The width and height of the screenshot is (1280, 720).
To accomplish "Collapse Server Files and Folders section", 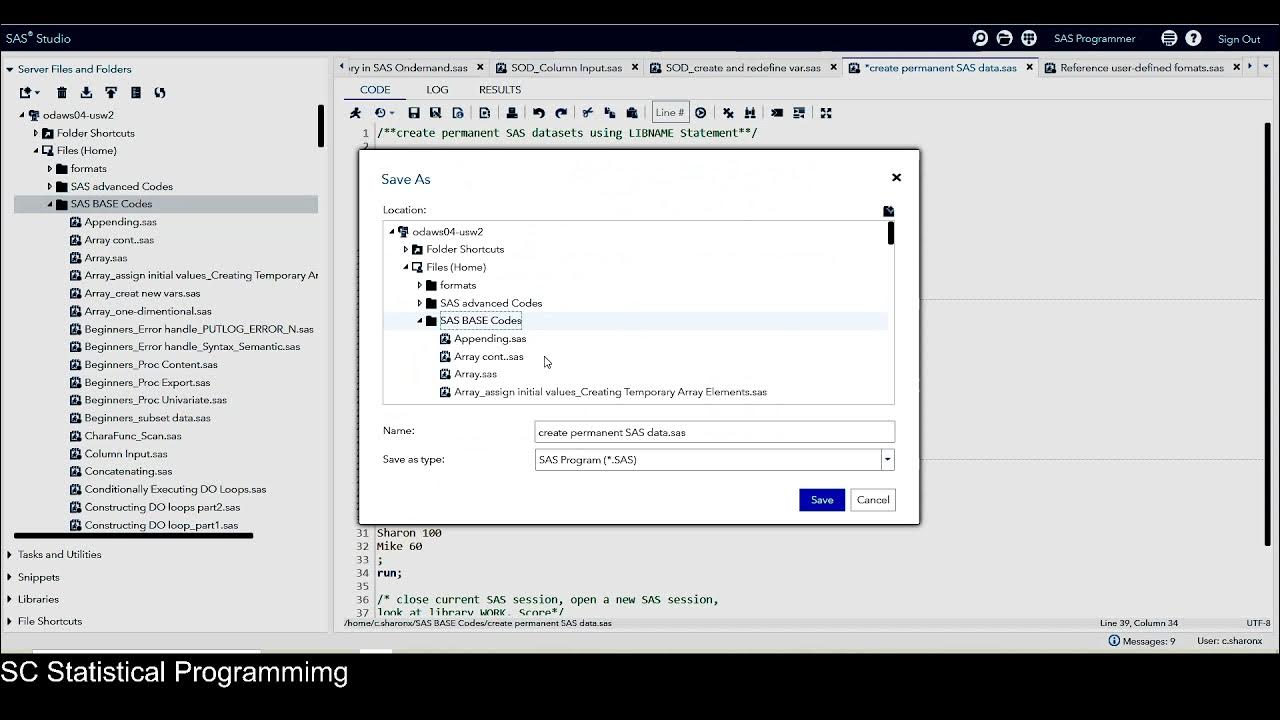I will (x=9, y=69).
